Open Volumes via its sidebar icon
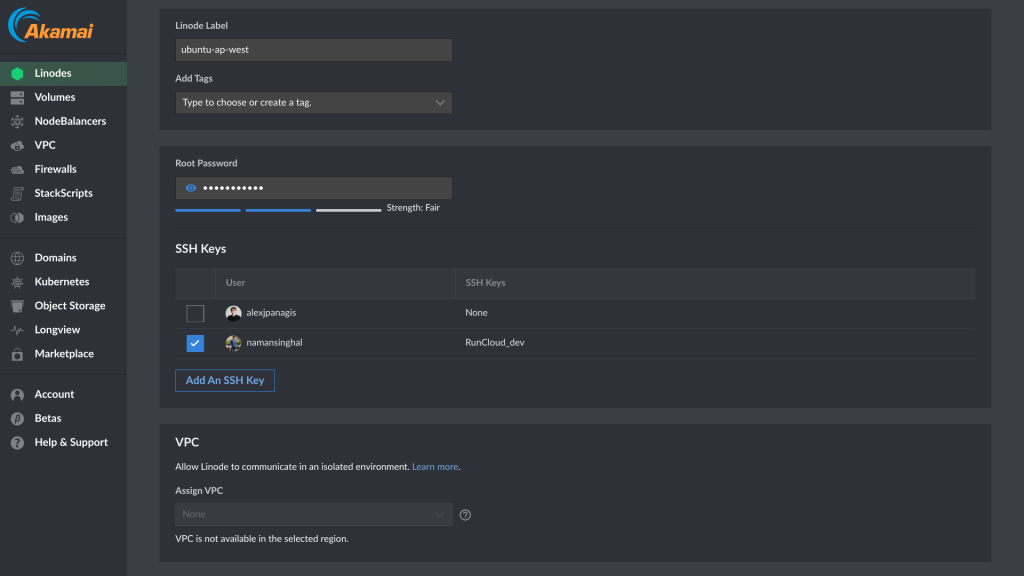 (18, 97)
